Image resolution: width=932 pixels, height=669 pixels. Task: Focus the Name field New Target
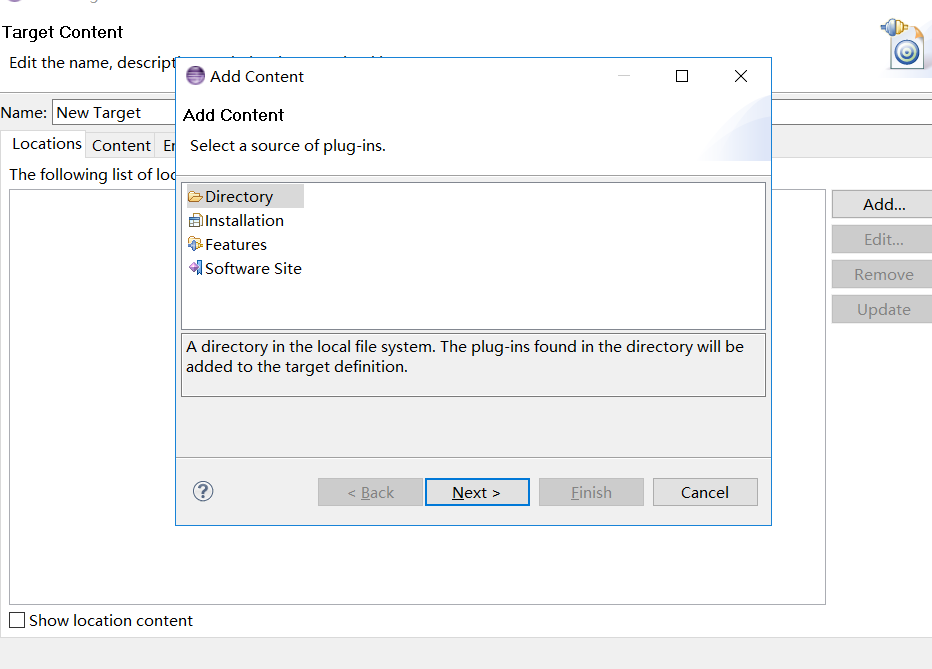pos(114,112)
